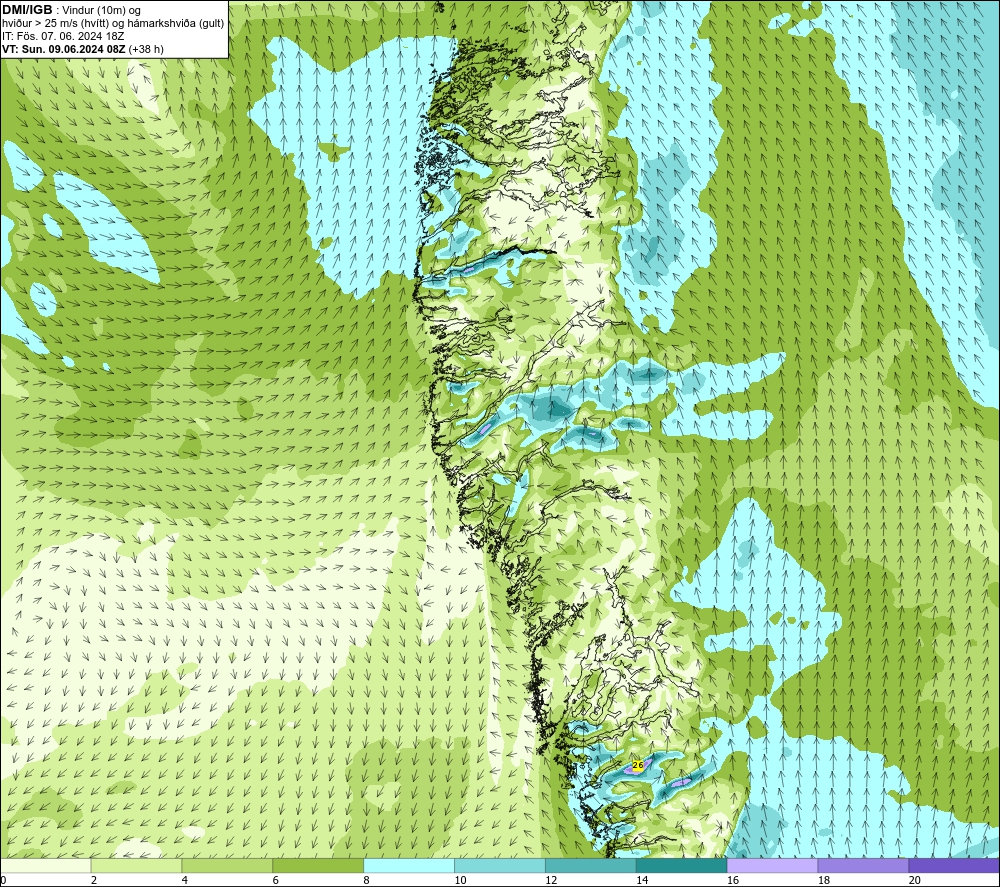The width and height of the screenshot is (1000, 887).
Task: Click the 14–16 m/s dark teal swatch
Action: click(682, 865)
